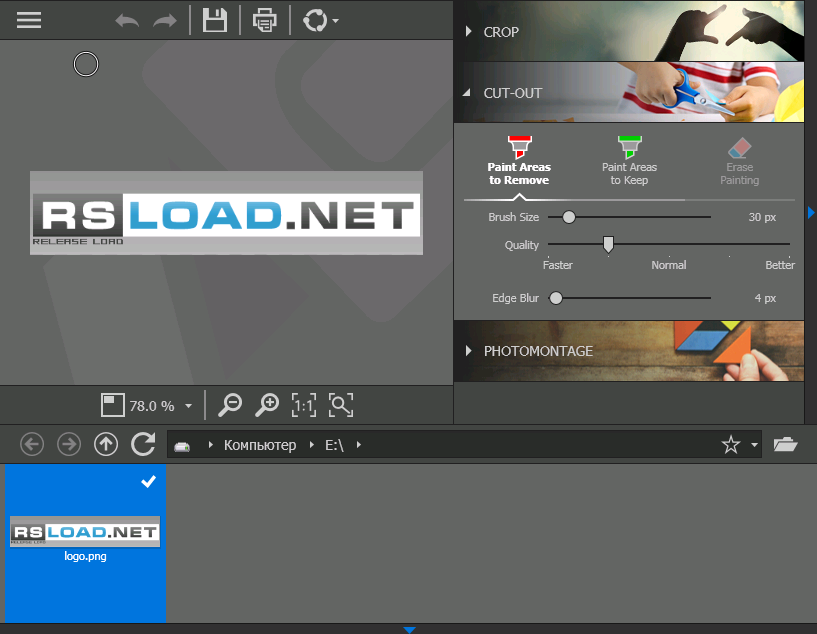Expand arrow before Компьютер in path
This screenshot has width=817, height=634.
pos(211,444)
